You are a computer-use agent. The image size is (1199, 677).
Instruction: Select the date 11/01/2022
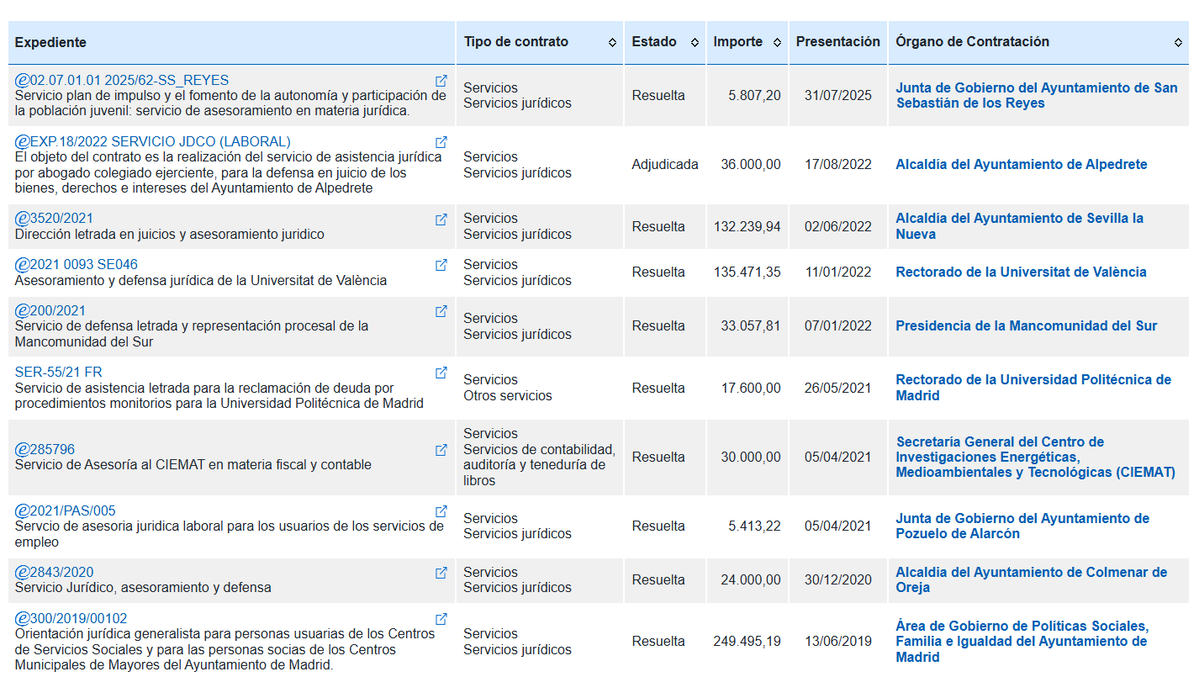click(x=838, y=272)
